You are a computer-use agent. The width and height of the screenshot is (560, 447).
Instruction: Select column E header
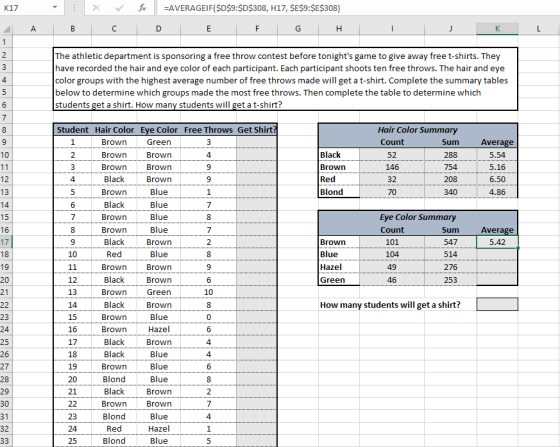tap(208, 29)
